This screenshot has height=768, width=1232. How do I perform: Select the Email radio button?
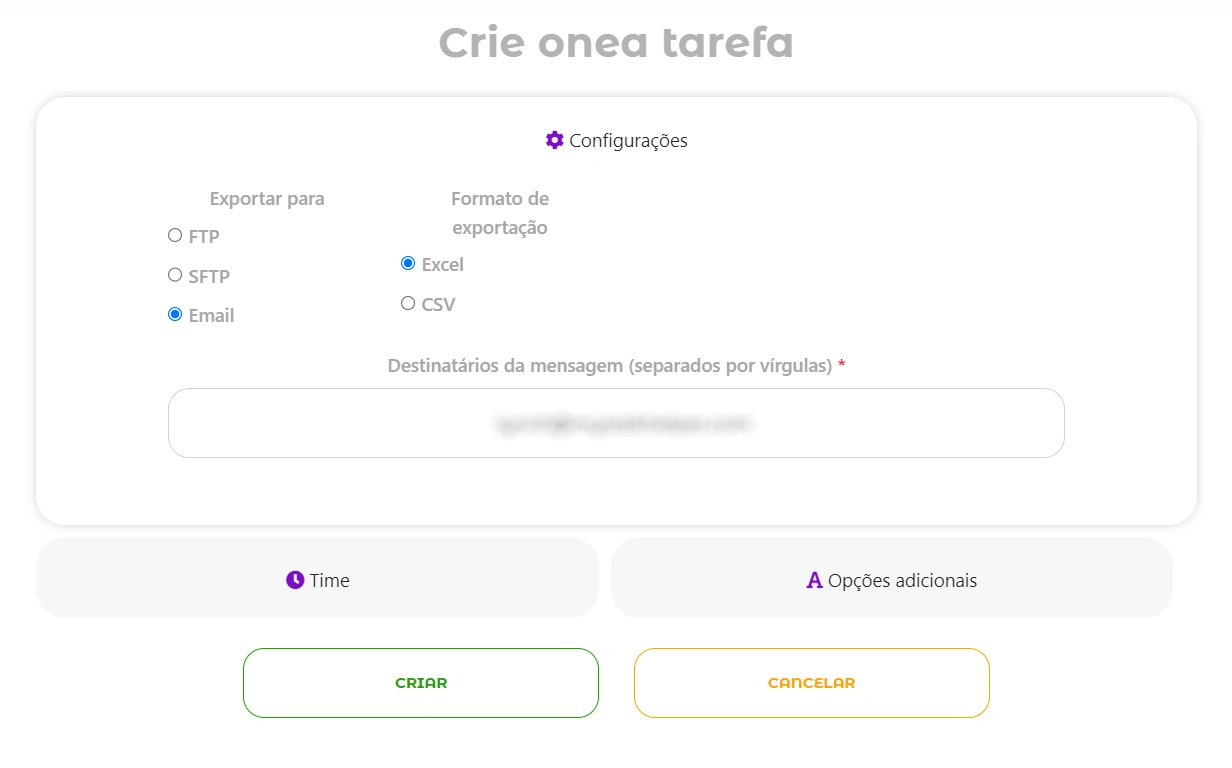tap(175, 314)
